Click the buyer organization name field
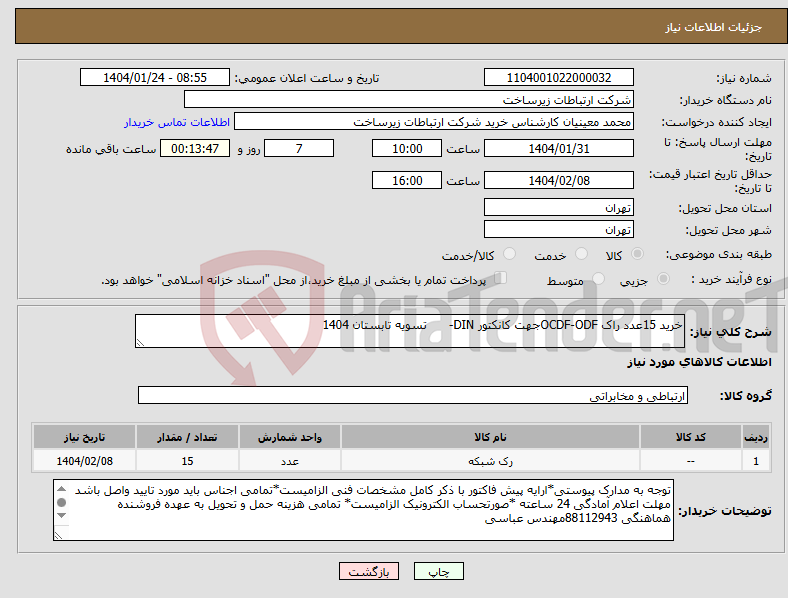 (x=409, y=99)
